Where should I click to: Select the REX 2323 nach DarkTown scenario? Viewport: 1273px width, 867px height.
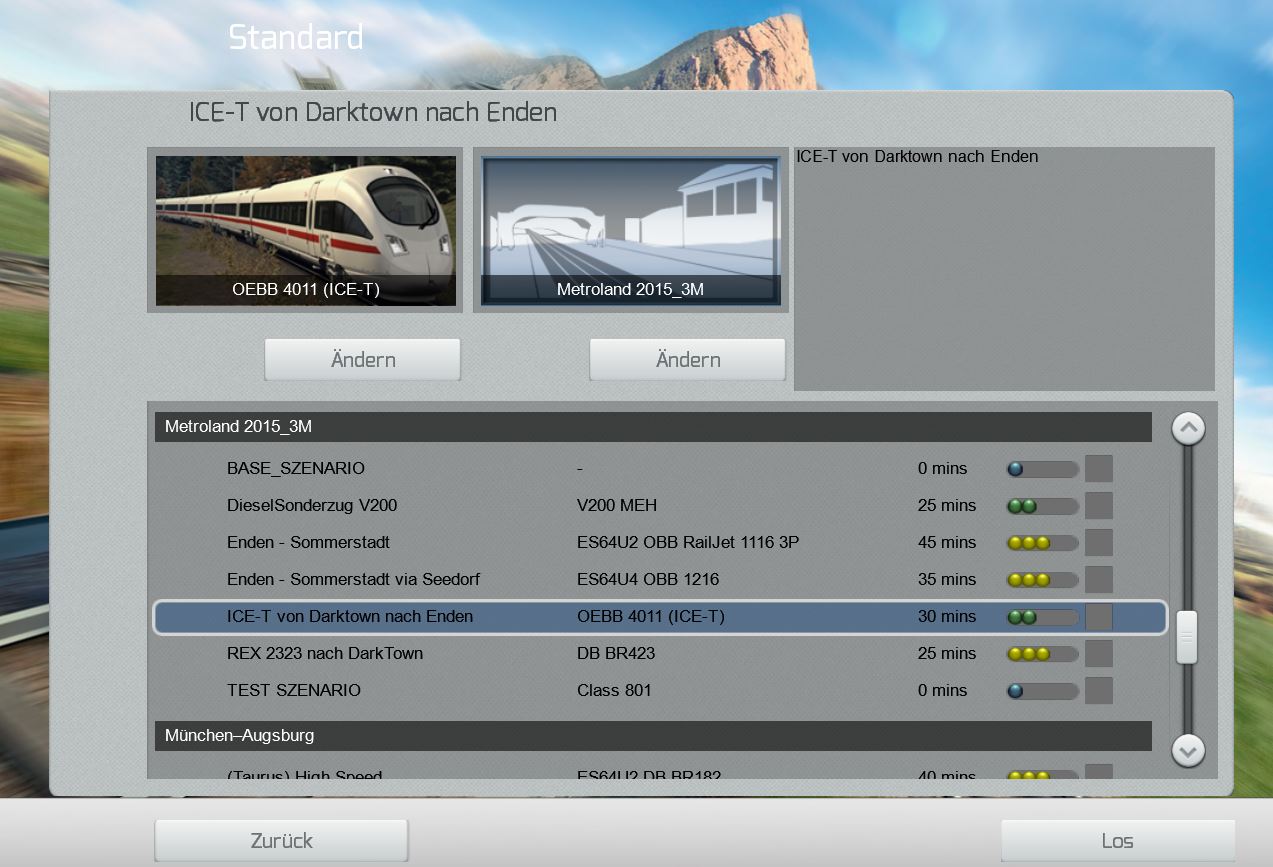pyautogui.click(x=660, y=653)
